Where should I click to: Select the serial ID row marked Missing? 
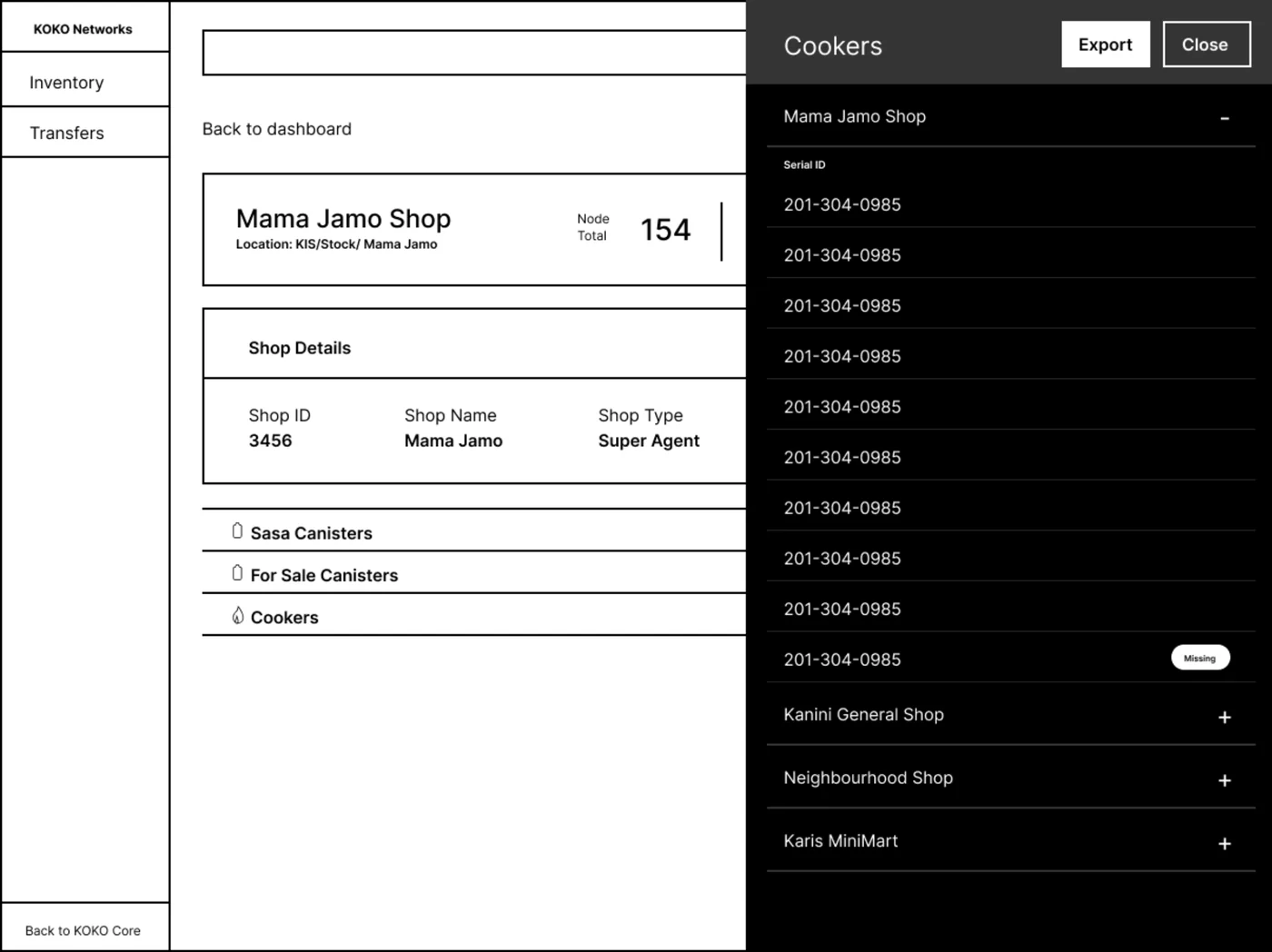click(x=1010, y=658)
